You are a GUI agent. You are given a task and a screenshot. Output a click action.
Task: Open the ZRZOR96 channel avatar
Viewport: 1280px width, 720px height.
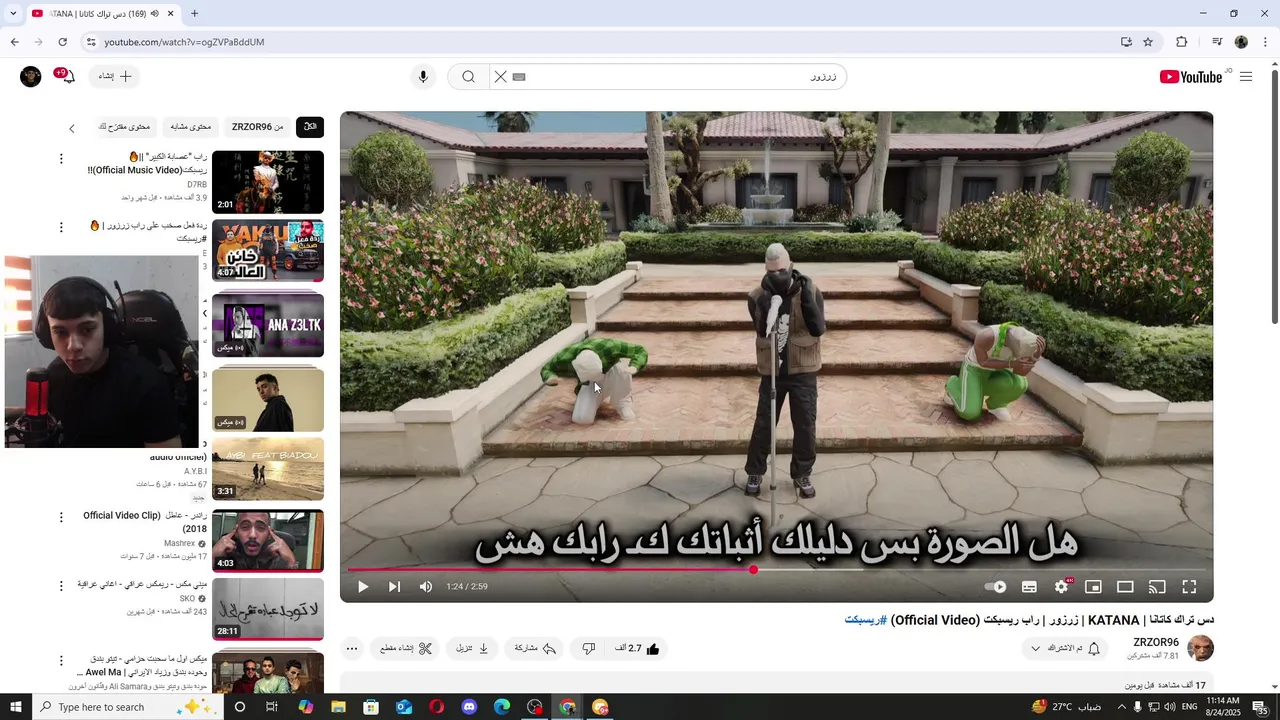click(1200, 648)
